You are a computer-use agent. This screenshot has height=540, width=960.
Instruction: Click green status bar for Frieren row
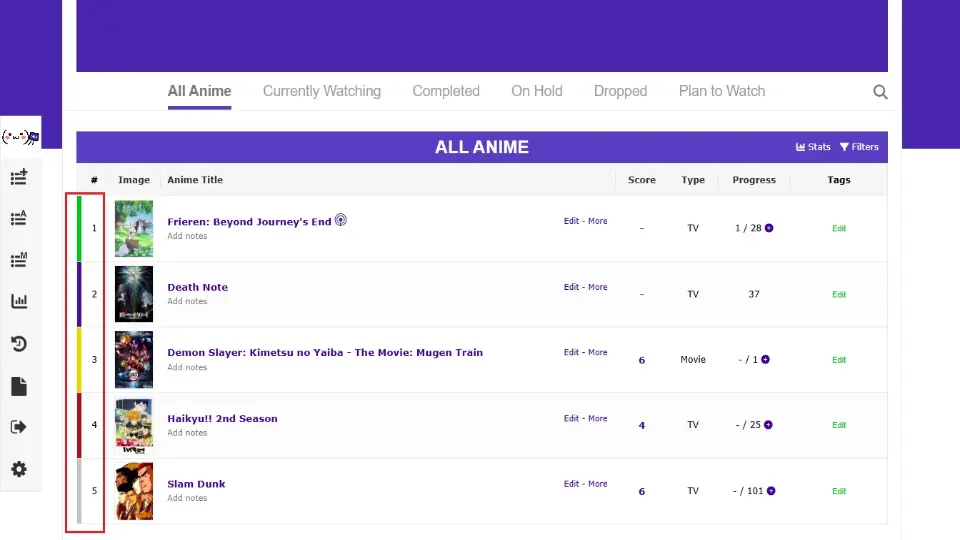pos(79,228)
